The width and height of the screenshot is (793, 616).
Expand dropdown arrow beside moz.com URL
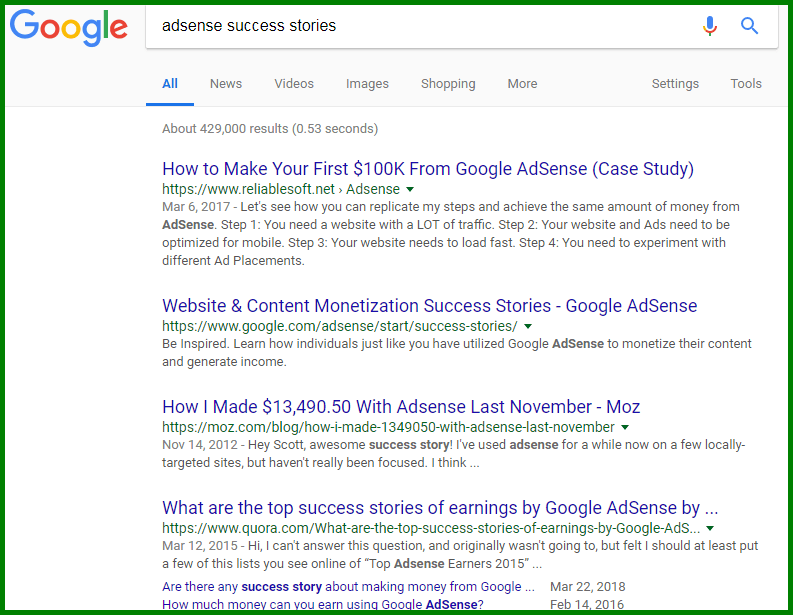pyautogui.click(x=625, y=427)
